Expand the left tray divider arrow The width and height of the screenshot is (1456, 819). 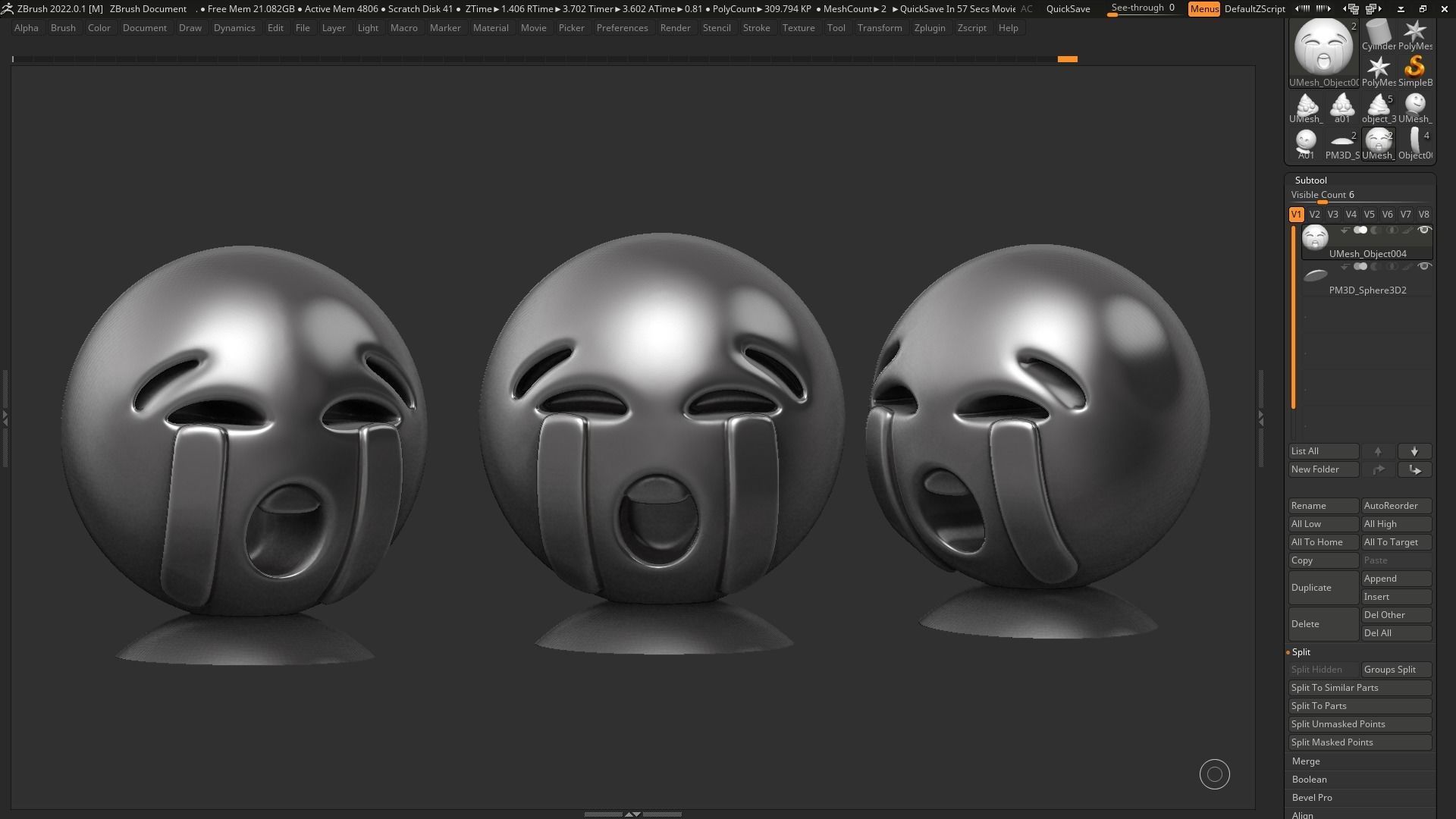point(5,417)
